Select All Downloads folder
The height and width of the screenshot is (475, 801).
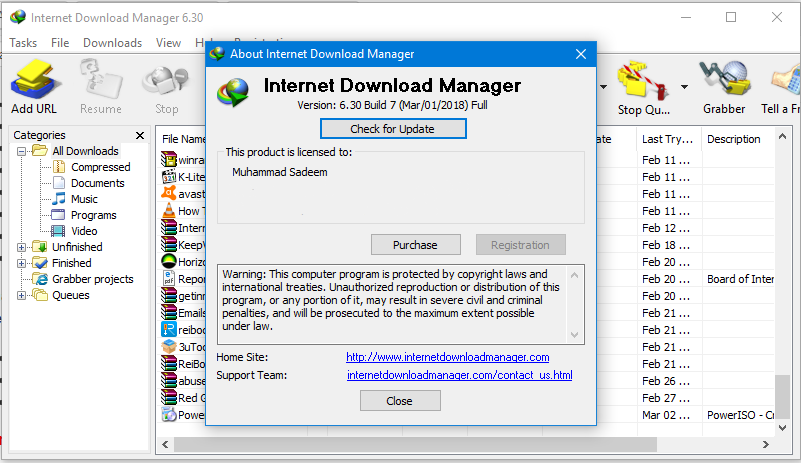pyautogui.click(x=85, y=151)
